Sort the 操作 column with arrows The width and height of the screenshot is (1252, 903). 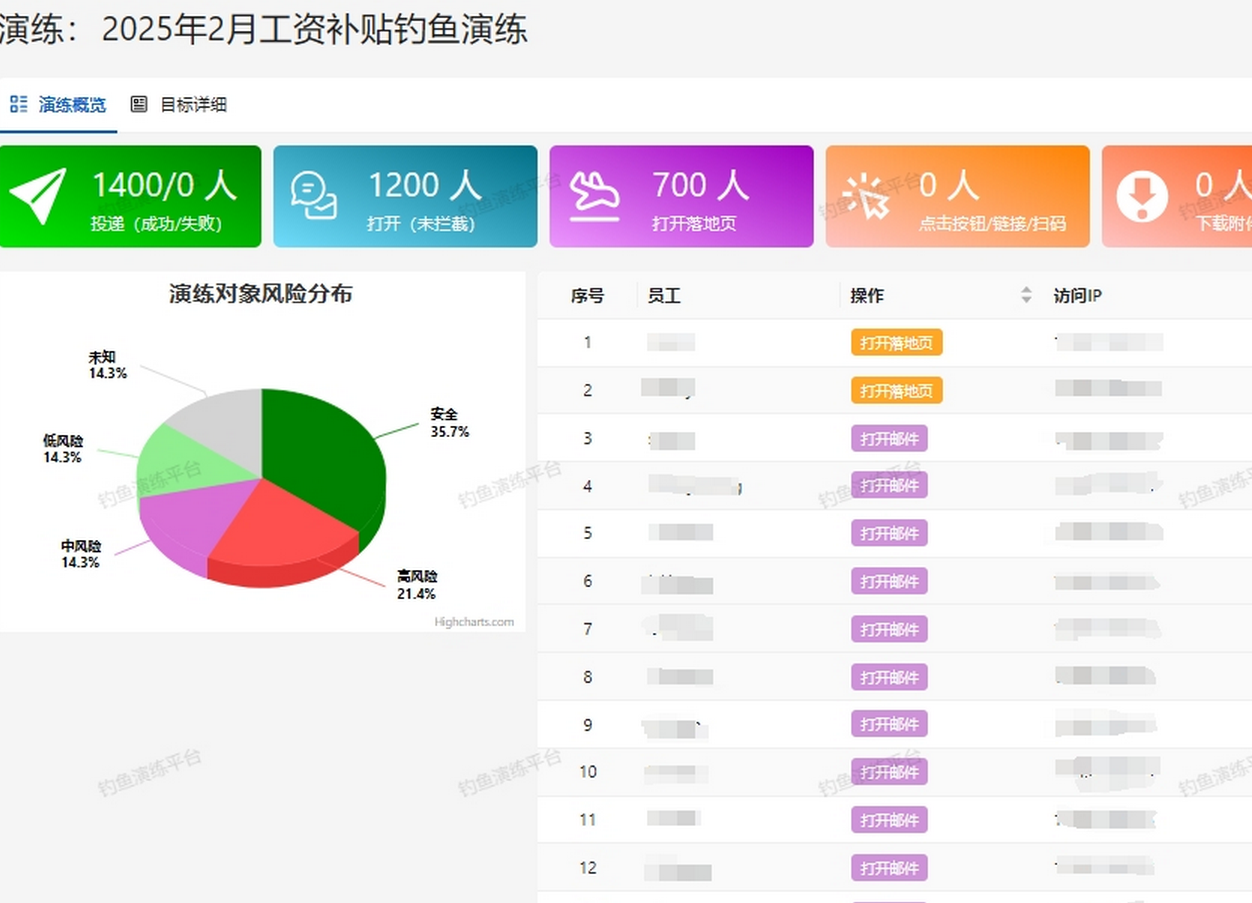click(x=1026, y=295)
